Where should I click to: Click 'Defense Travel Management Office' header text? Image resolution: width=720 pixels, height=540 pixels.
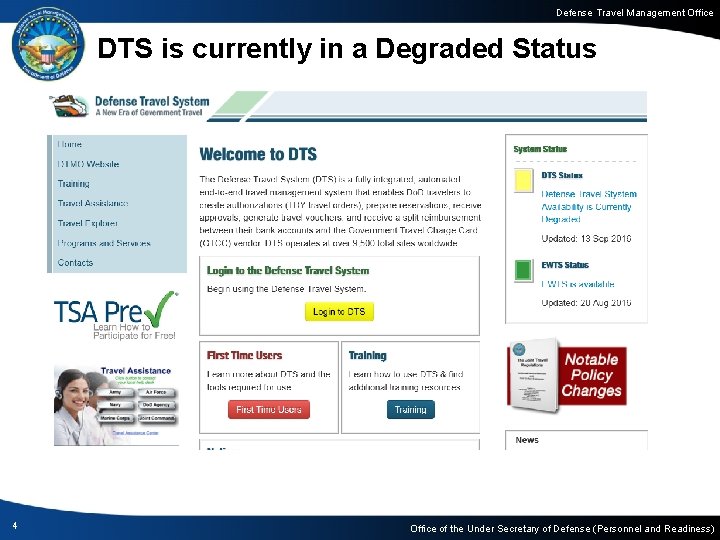635,13
